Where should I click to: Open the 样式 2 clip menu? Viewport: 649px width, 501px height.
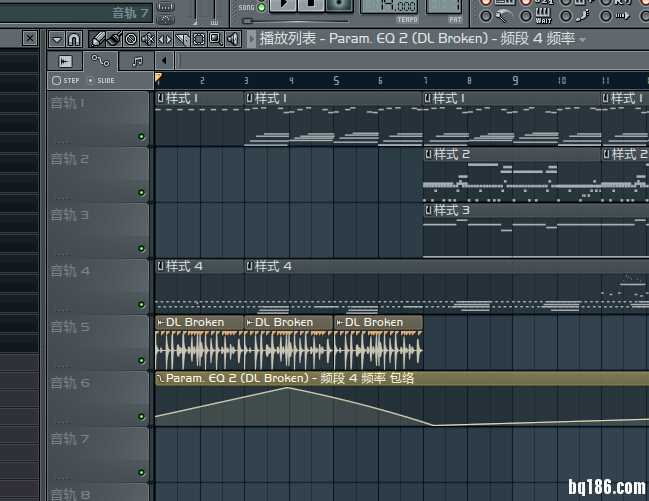pos(429,154)
